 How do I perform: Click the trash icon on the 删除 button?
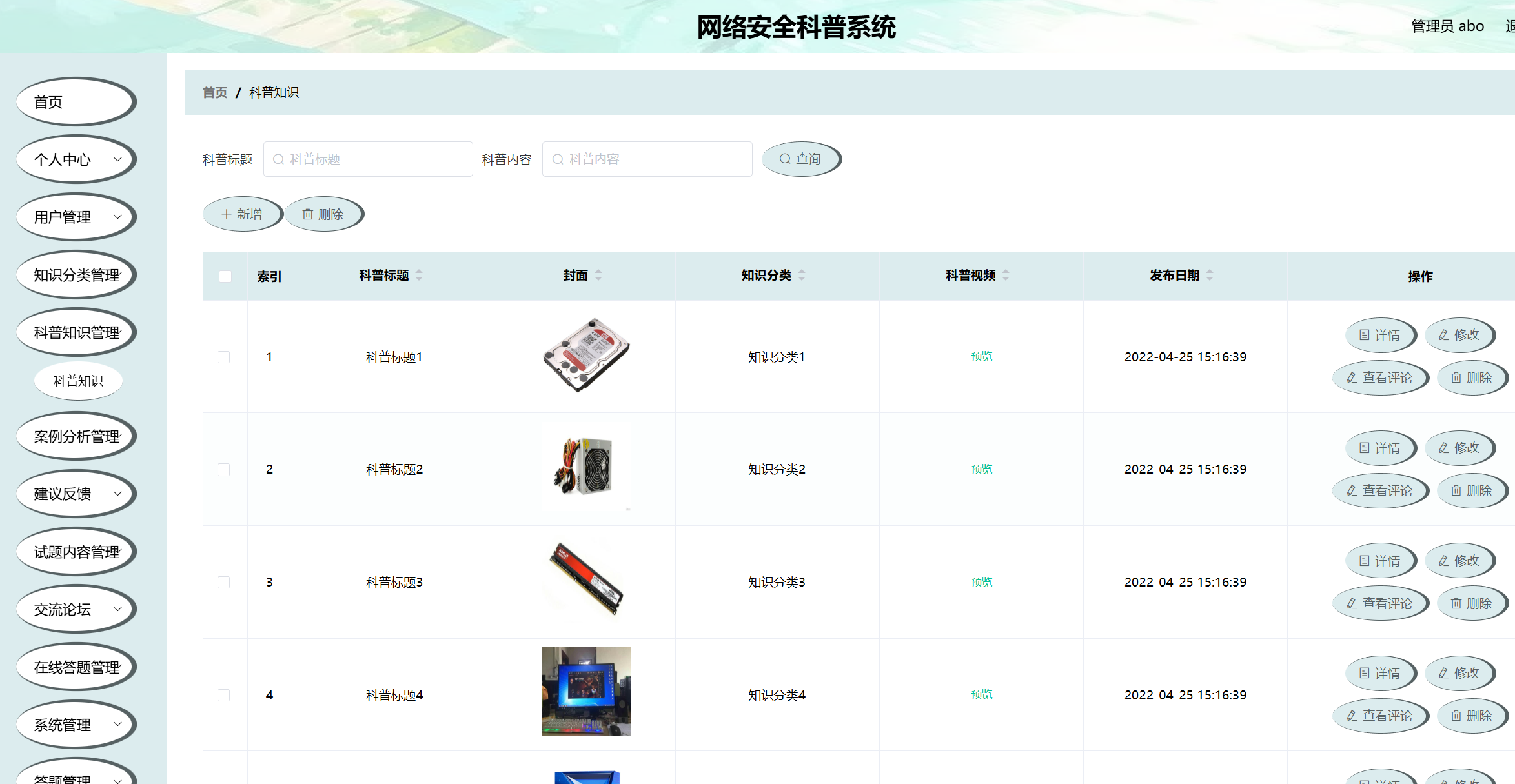click(x=308, y=214)
